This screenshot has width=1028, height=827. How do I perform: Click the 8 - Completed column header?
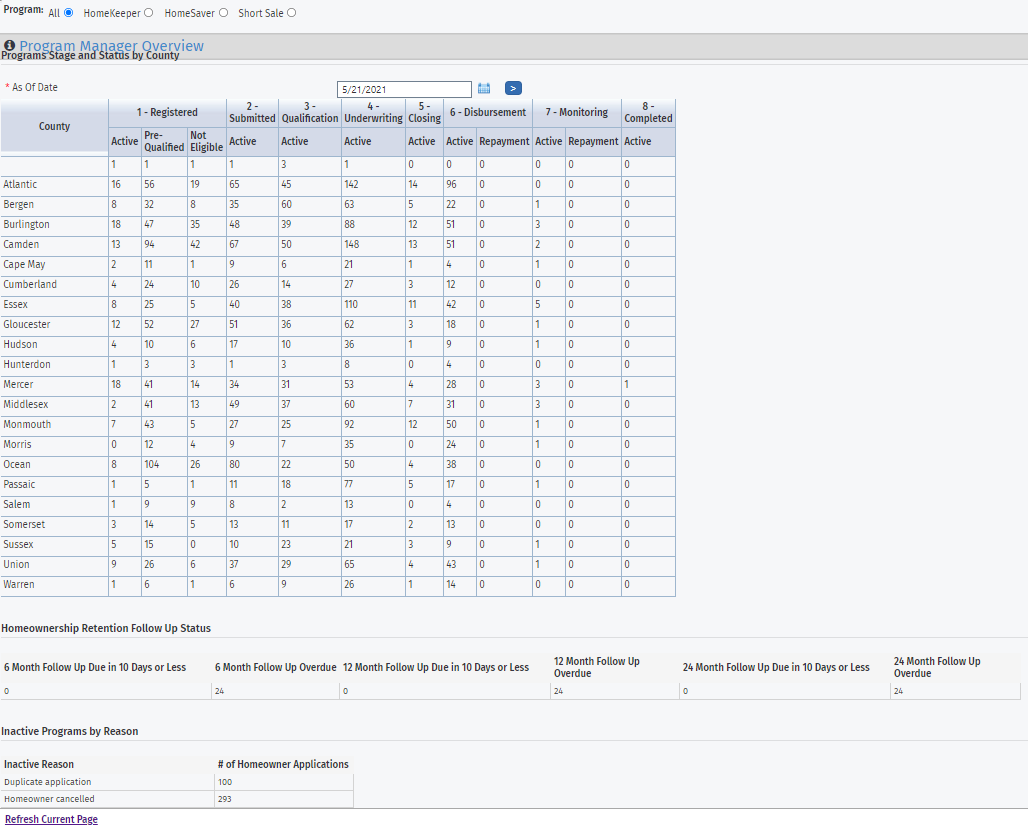(648, 112)
